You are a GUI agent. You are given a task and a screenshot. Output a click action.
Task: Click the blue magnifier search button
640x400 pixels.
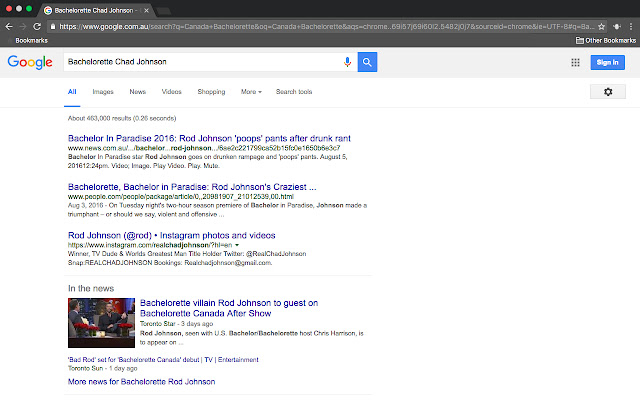click(367, 62)
